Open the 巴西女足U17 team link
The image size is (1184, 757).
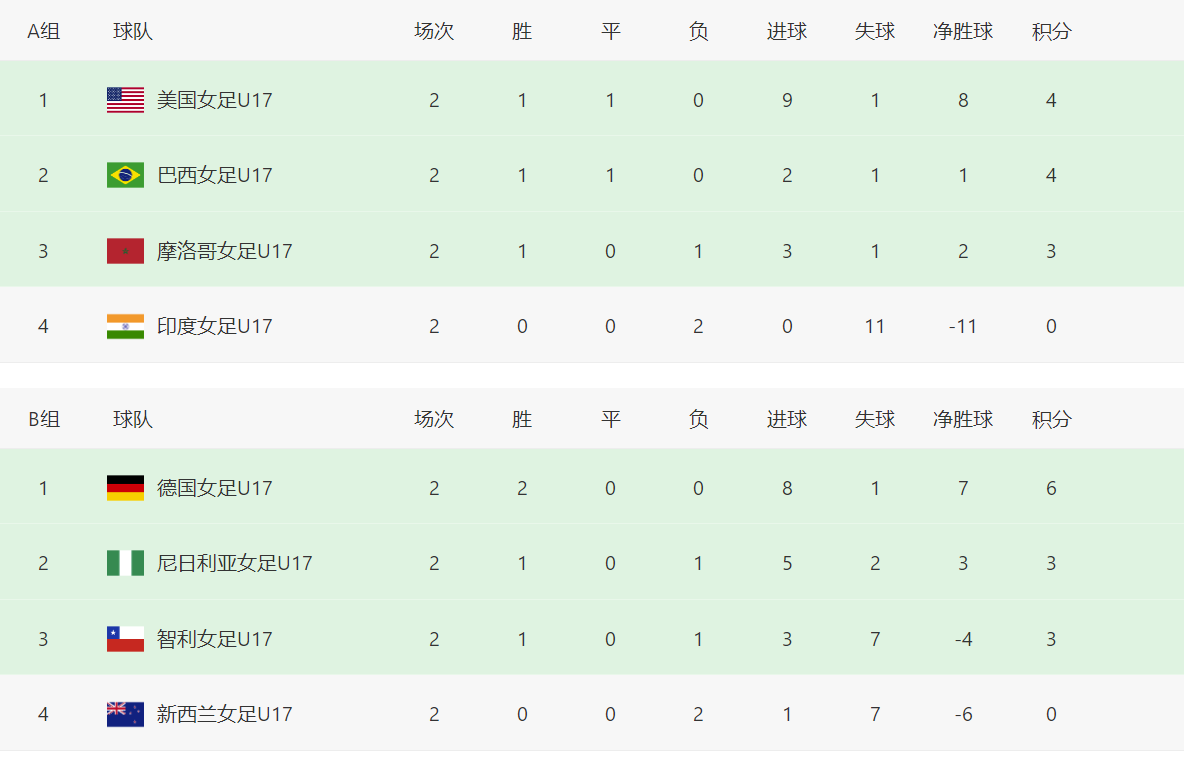point(214,176)
